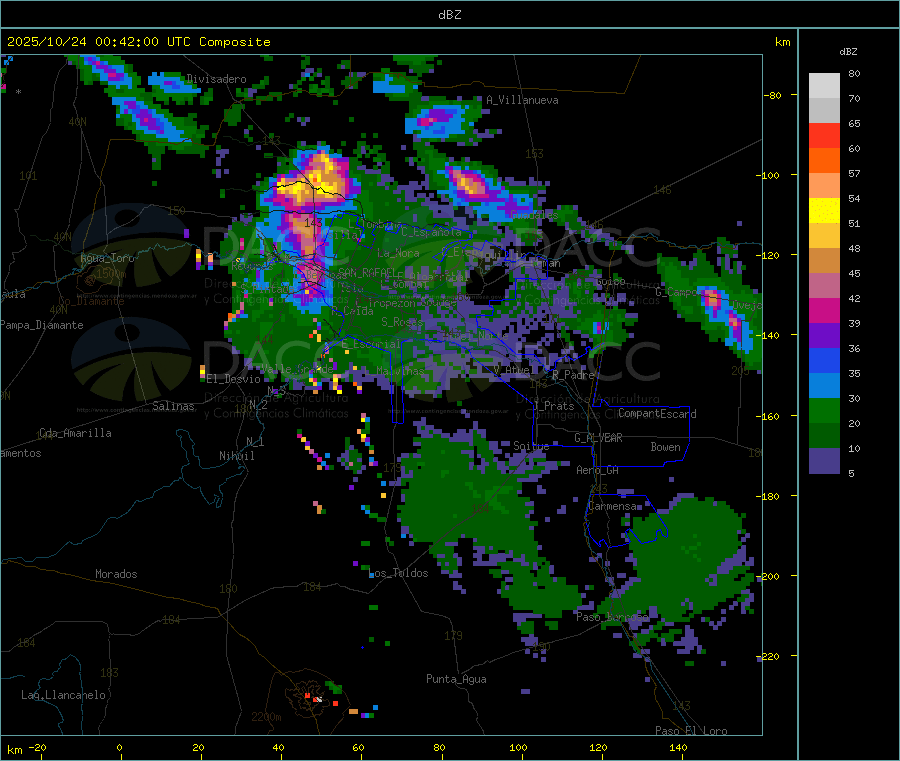Image resolution: width=900 pixels, height=761 pixels.
Task: Click the S_Rosa location label
Action: [402, 322]
